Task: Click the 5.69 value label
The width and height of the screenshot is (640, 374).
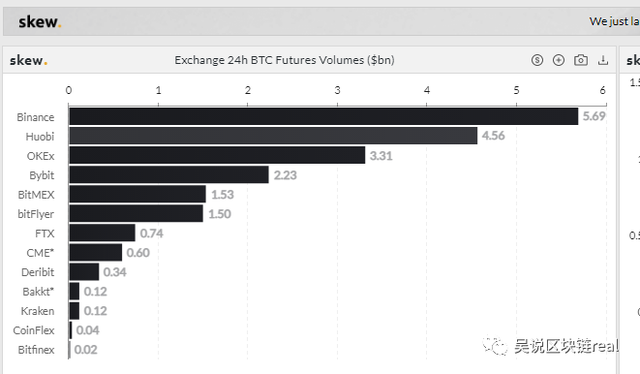Action: click(x=594, y=116)
